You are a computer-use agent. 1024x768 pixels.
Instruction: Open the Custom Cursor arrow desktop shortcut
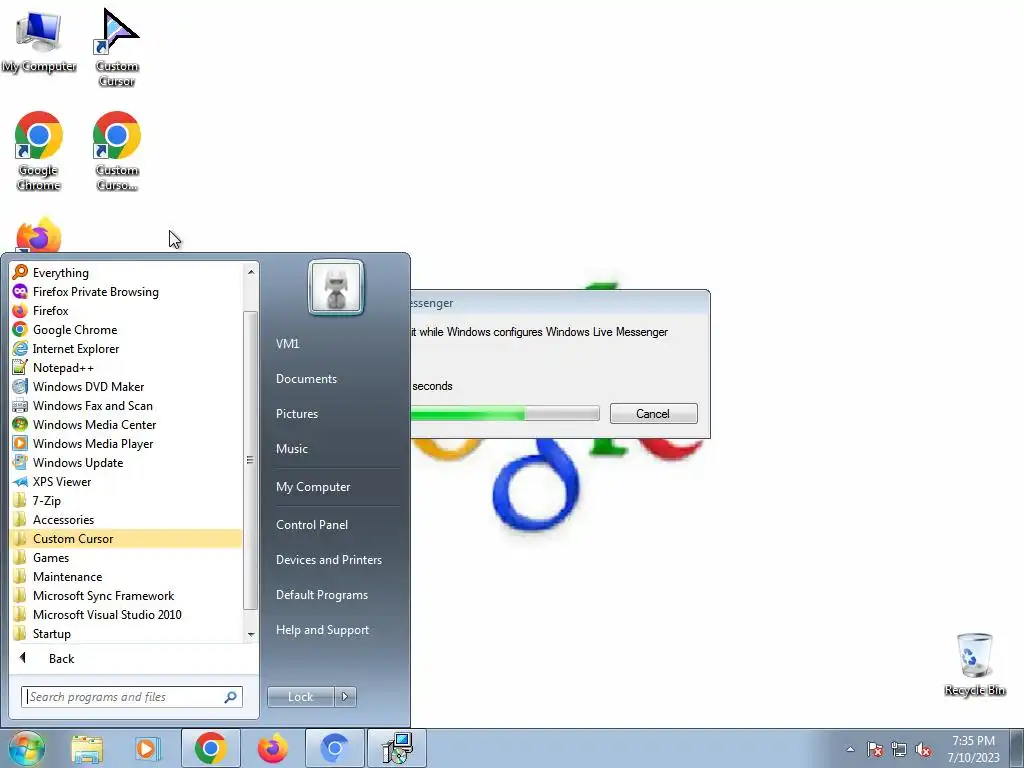click(117, 48)
